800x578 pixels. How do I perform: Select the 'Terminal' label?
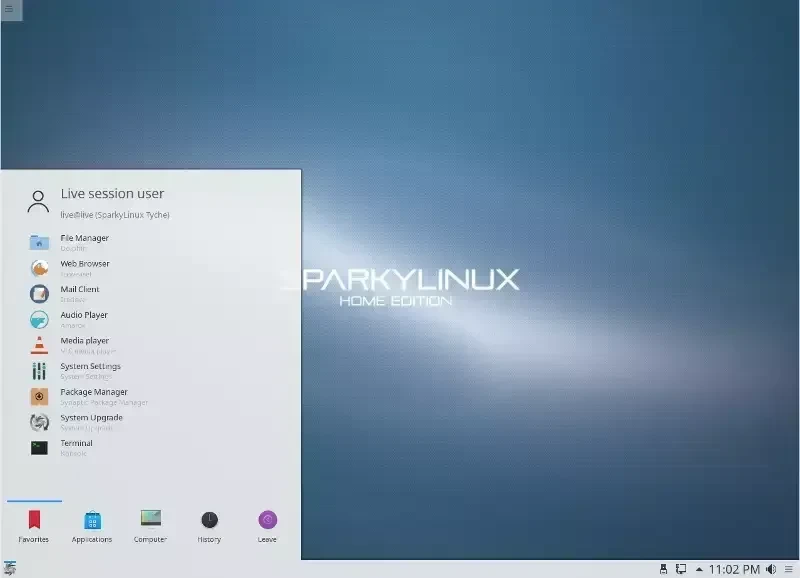coord(77,443)
